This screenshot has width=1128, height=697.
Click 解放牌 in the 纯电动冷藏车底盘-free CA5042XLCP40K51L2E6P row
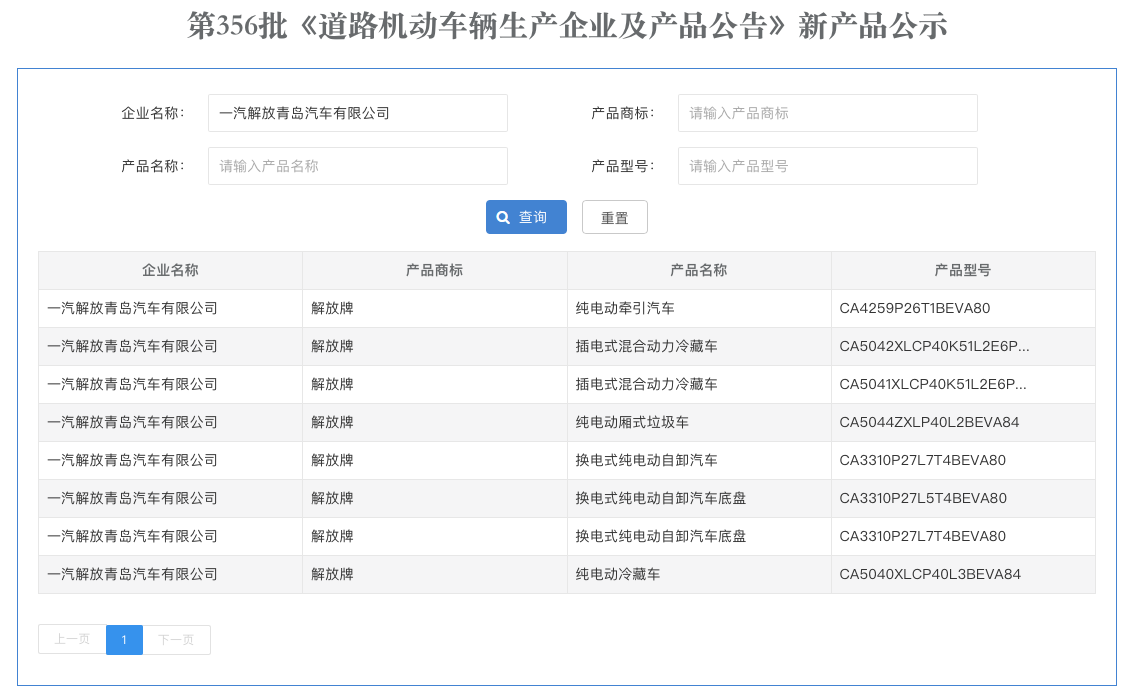tap(332, 347)
